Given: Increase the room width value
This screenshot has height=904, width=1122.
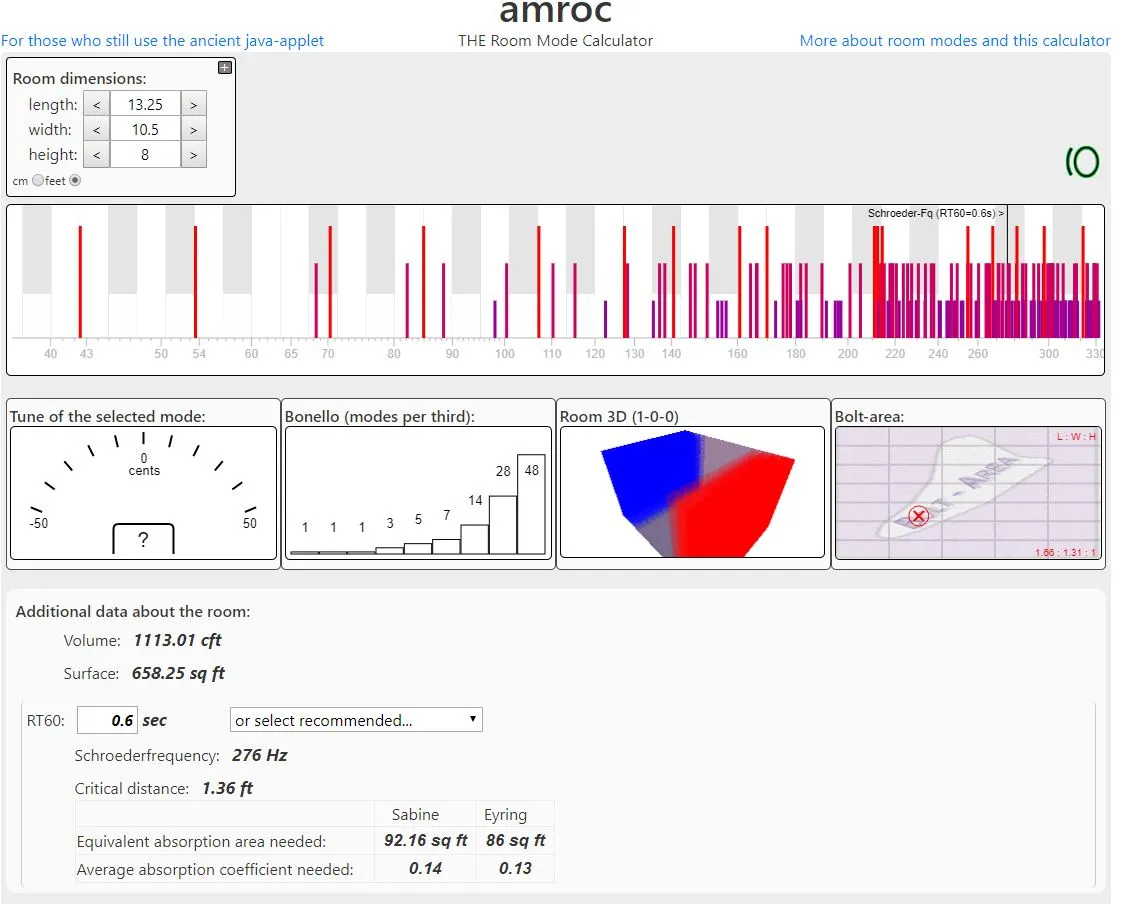Looking at the screenshot, I should pos(193,129).
